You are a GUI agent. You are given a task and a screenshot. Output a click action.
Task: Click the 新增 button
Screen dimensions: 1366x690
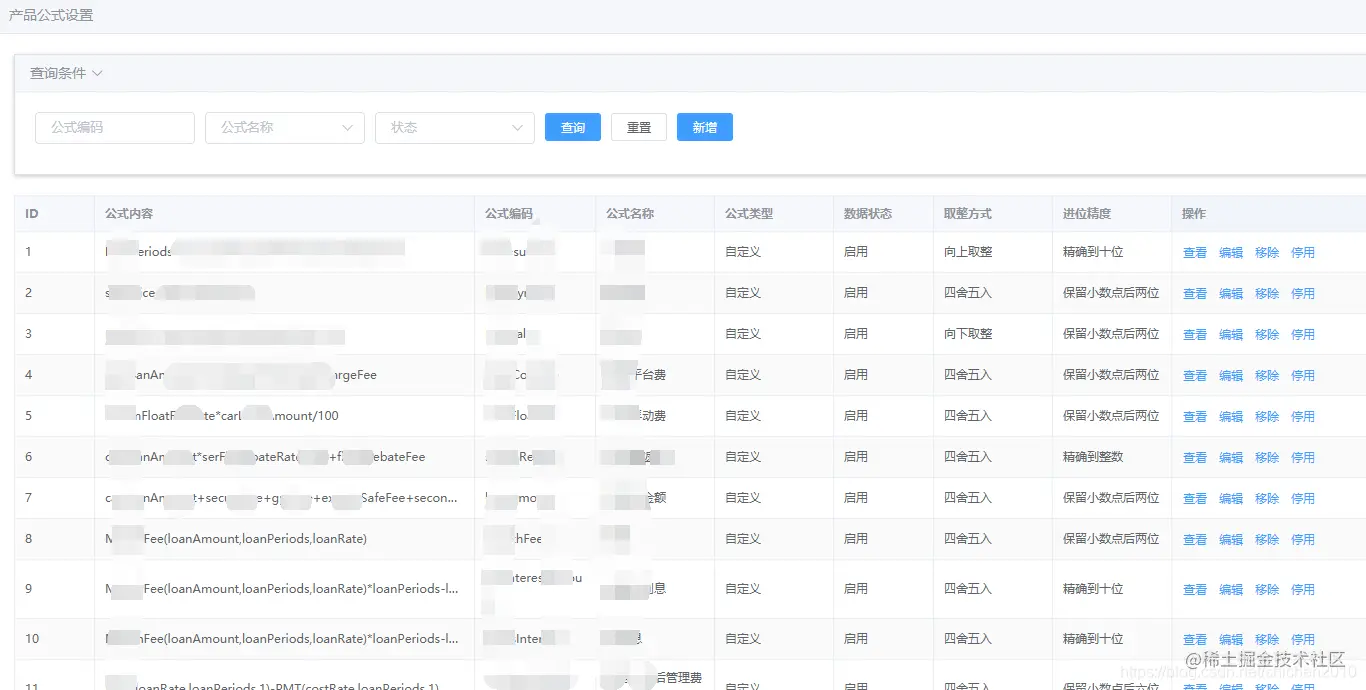coord(705,127)
